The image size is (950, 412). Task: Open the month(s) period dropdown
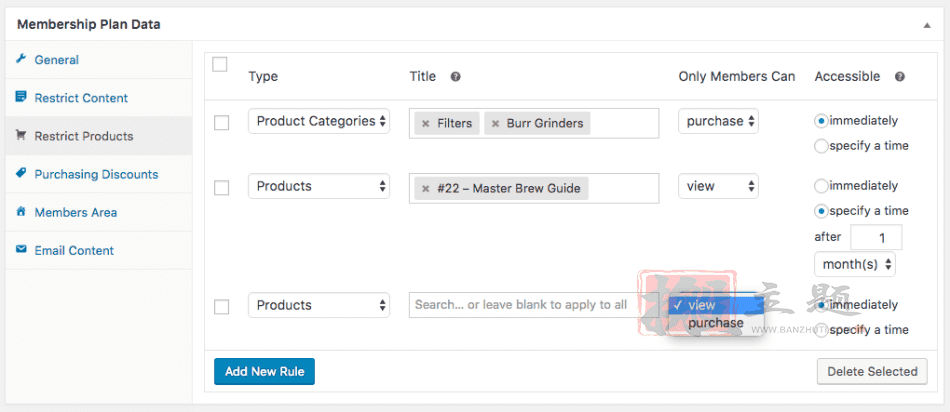(855, 264)
